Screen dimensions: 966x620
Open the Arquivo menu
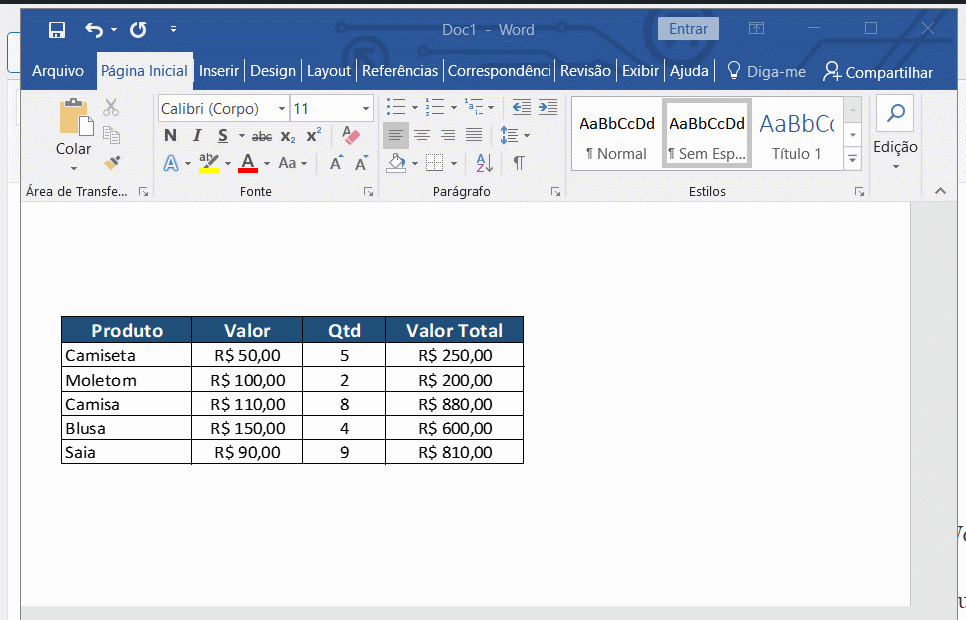58,71
